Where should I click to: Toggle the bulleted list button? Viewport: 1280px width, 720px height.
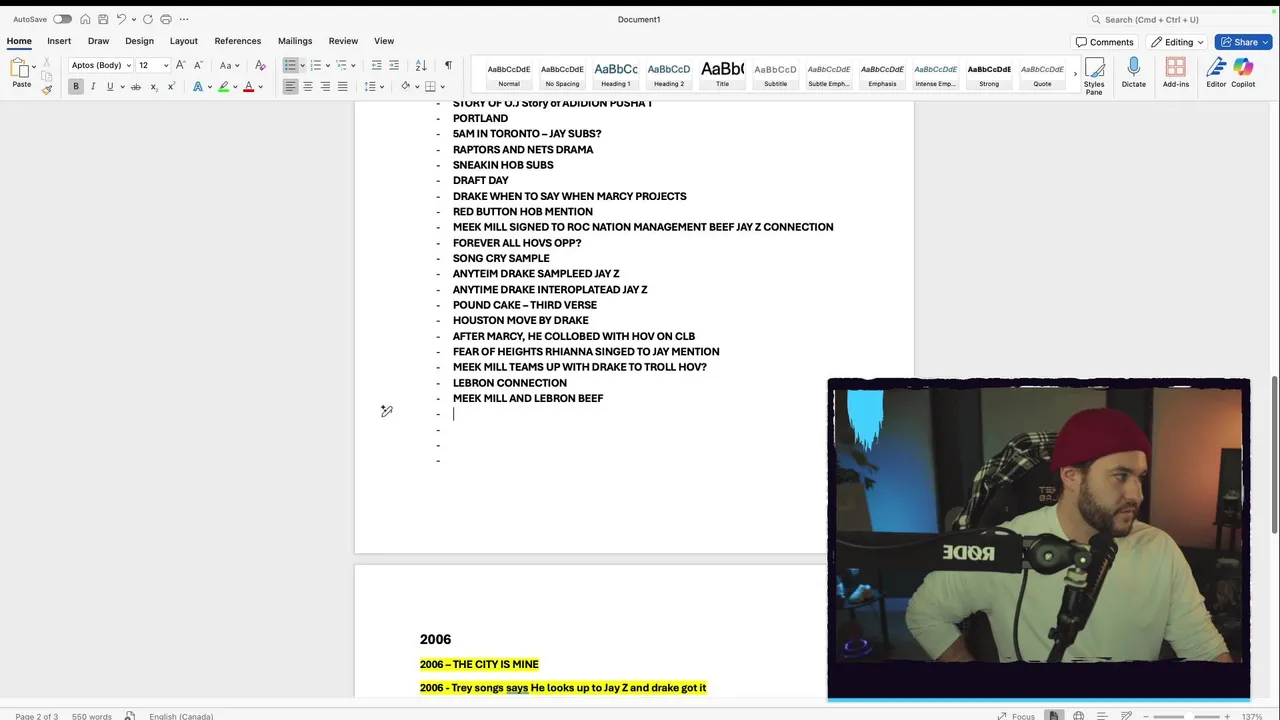tap(290, 65)
